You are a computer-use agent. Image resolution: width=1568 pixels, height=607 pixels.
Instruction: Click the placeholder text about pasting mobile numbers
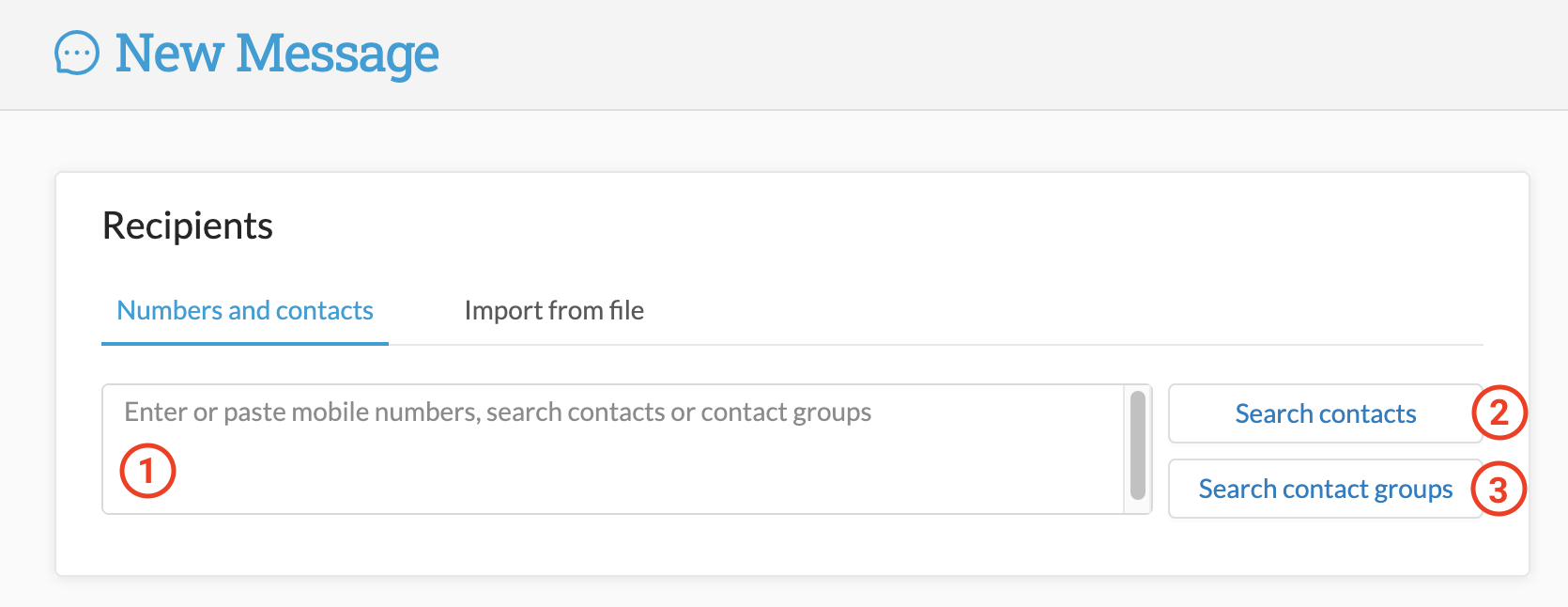(x=498, y=412)
